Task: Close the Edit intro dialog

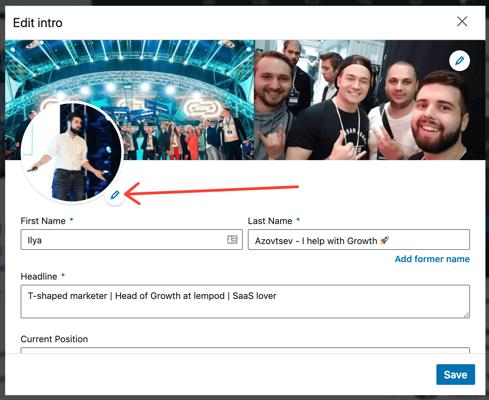Action: [462, 22]
